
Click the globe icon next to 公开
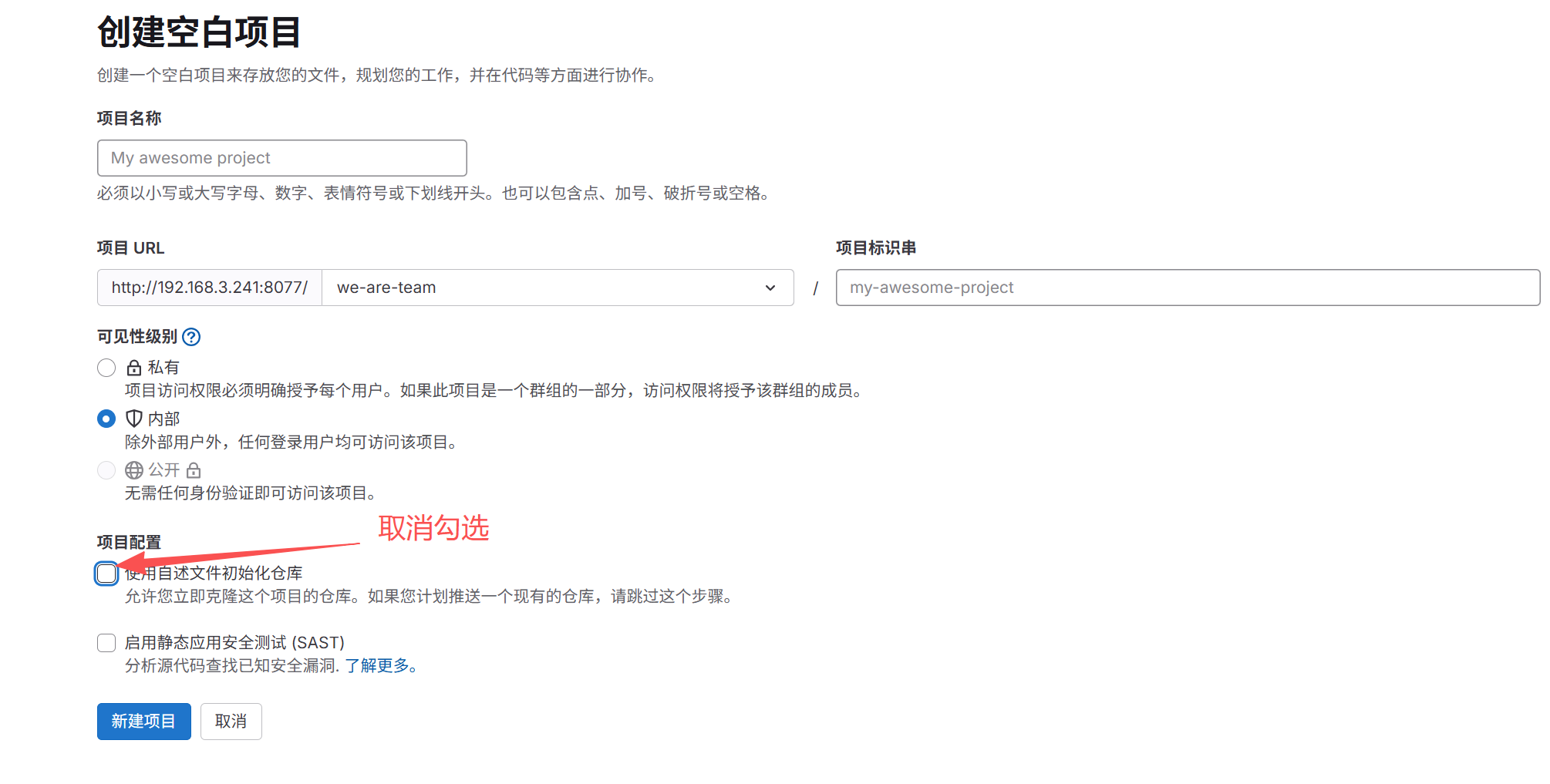133,469
